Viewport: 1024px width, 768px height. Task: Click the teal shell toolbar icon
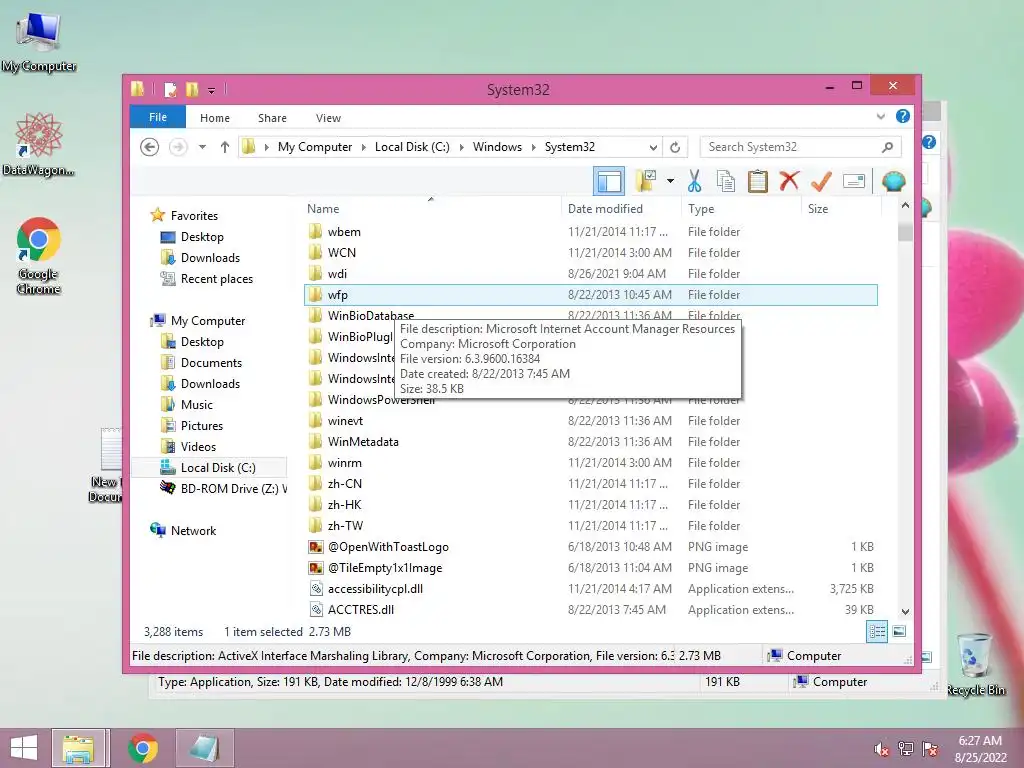pyautogui.click(x=893, y=181)
